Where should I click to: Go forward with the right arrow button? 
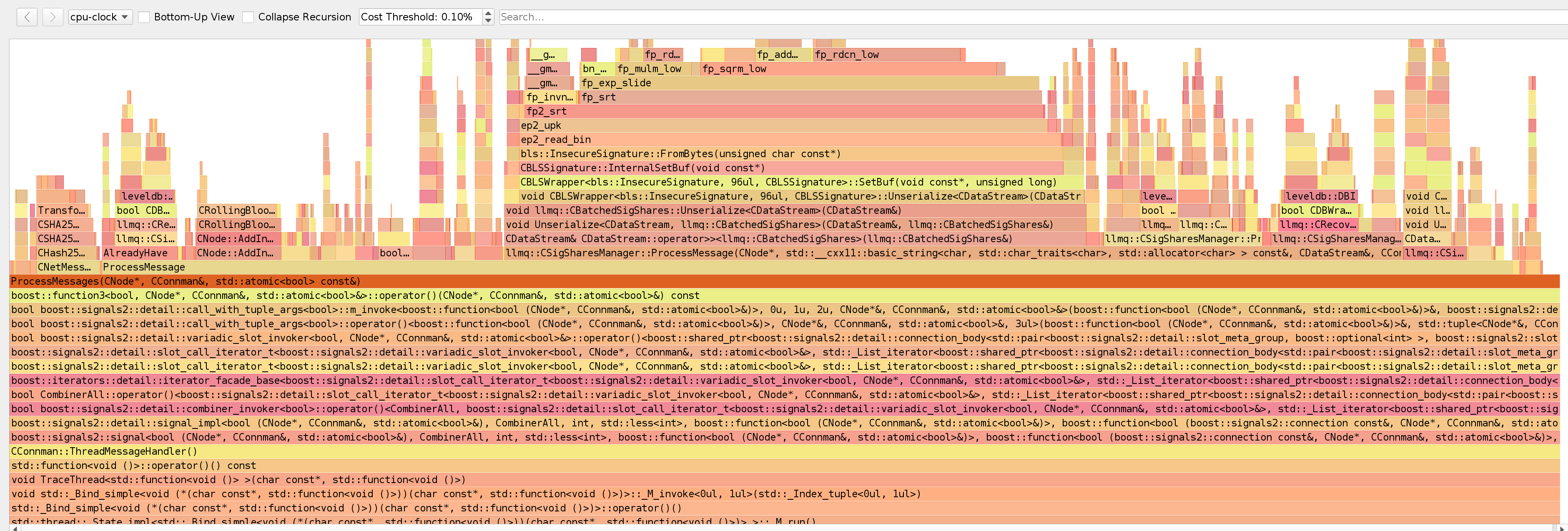click(x=53, y=16)
